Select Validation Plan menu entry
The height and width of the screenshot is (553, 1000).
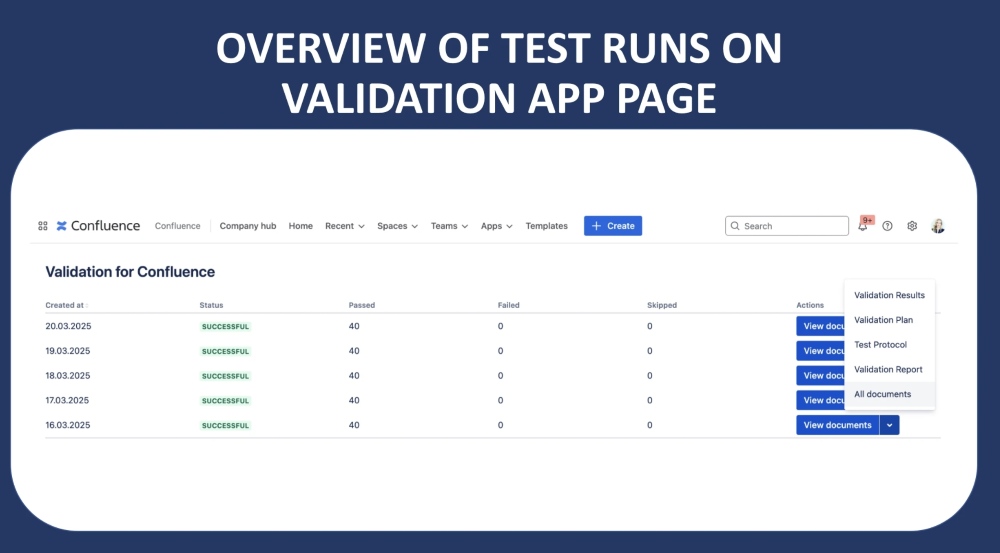point(889,320)
